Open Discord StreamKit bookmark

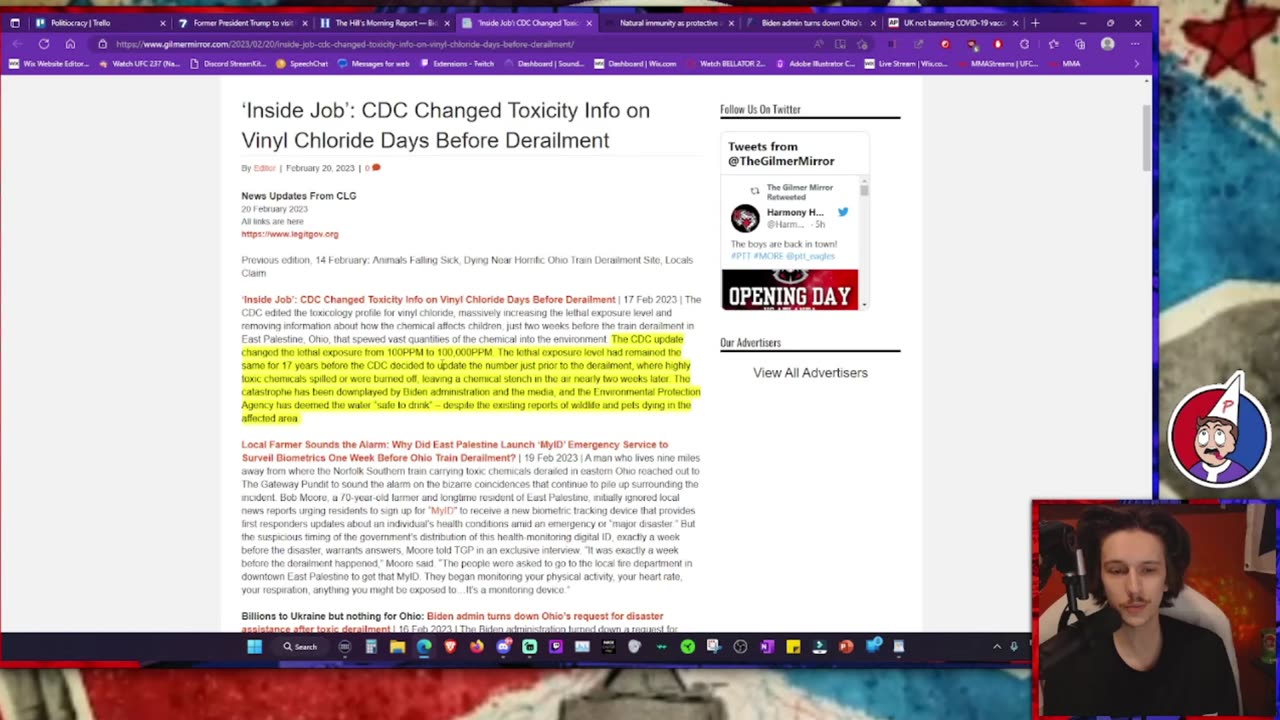click(229, 64)
